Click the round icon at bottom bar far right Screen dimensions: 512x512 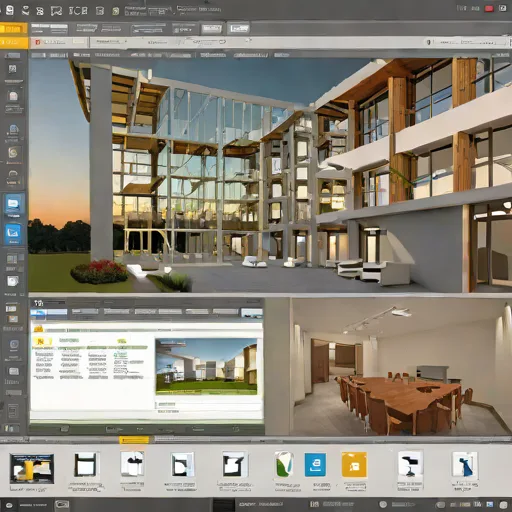tap(503, 505)
